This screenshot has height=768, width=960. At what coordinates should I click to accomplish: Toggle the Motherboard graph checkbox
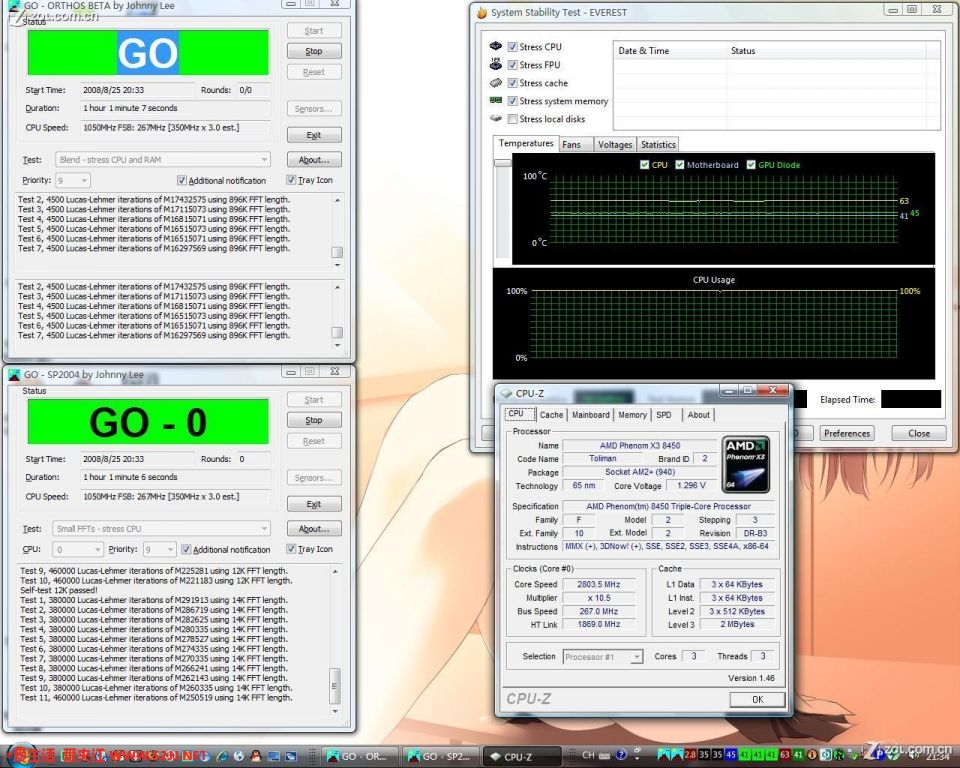tap(679, 165)
